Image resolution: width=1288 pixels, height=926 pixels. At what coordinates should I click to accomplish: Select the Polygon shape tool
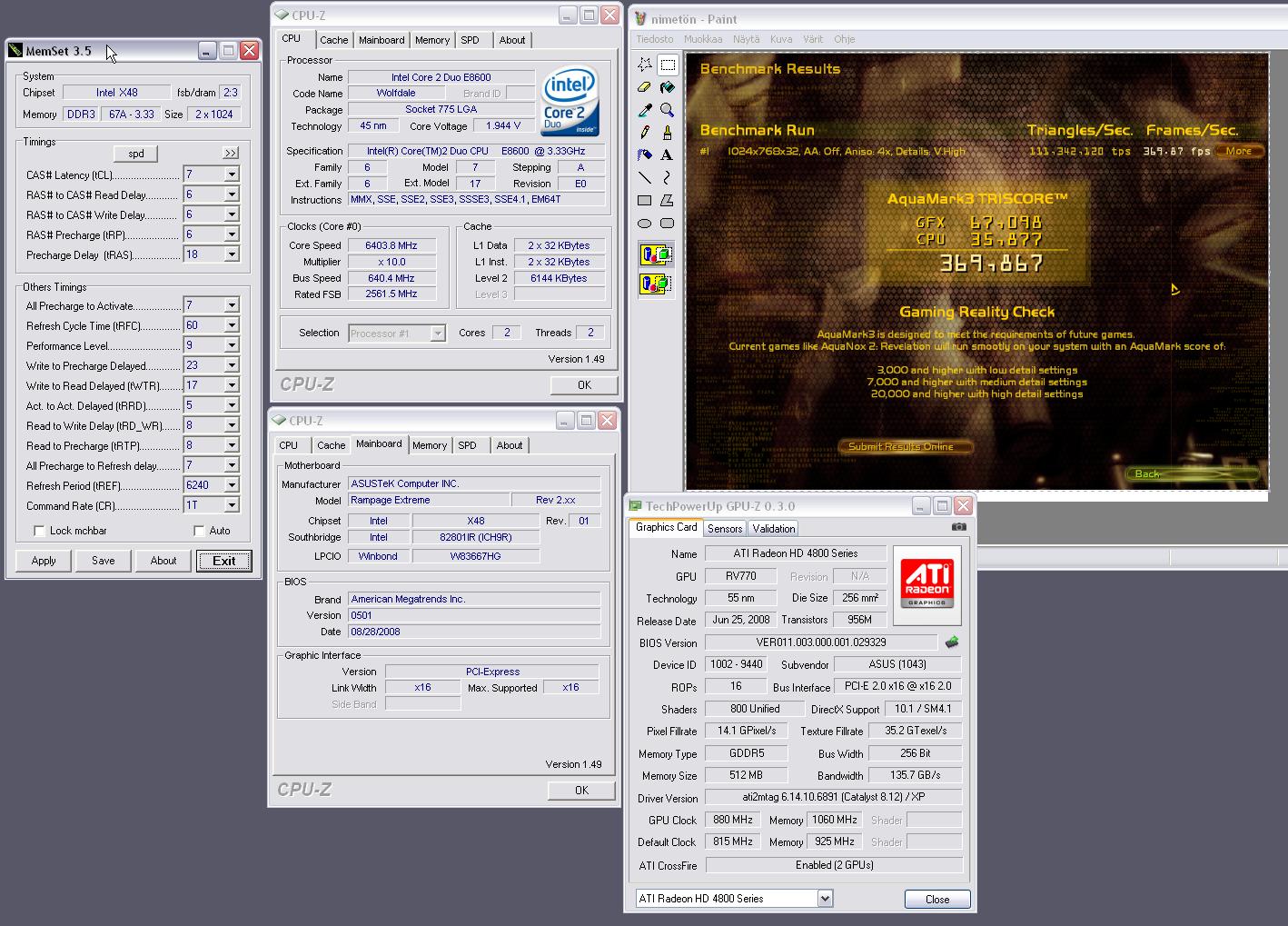click(668, 201)
